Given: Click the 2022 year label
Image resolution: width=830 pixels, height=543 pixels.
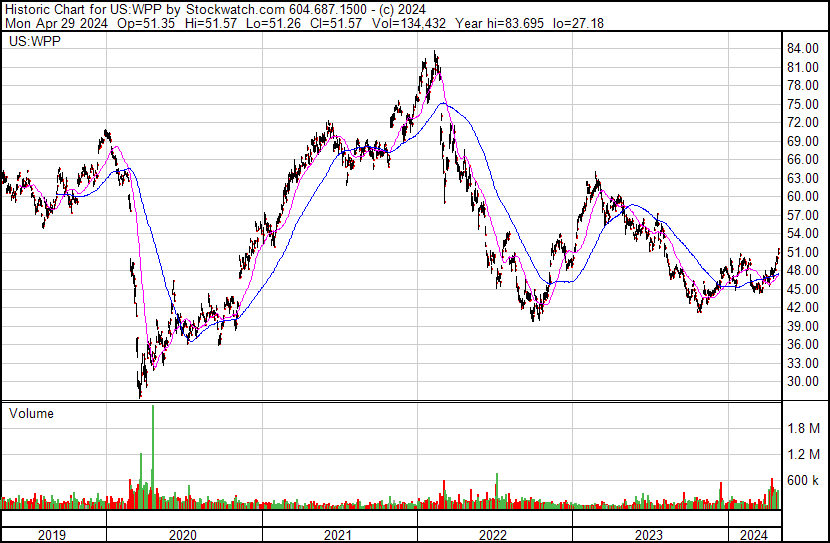Looking at the screenshot, I should [x=493, y=535].
